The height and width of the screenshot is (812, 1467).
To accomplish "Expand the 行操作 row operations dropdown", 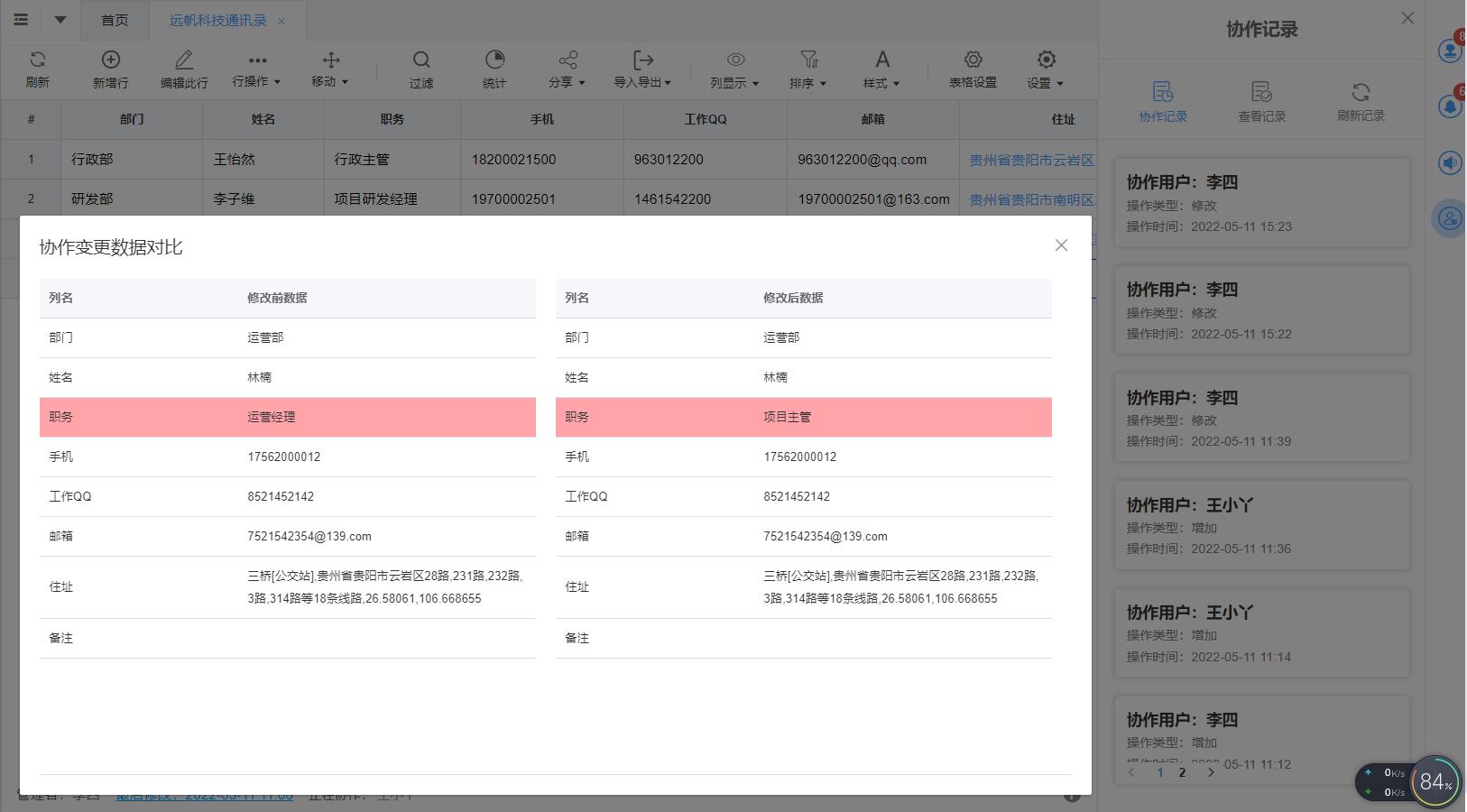I will [x=257, y=69].
